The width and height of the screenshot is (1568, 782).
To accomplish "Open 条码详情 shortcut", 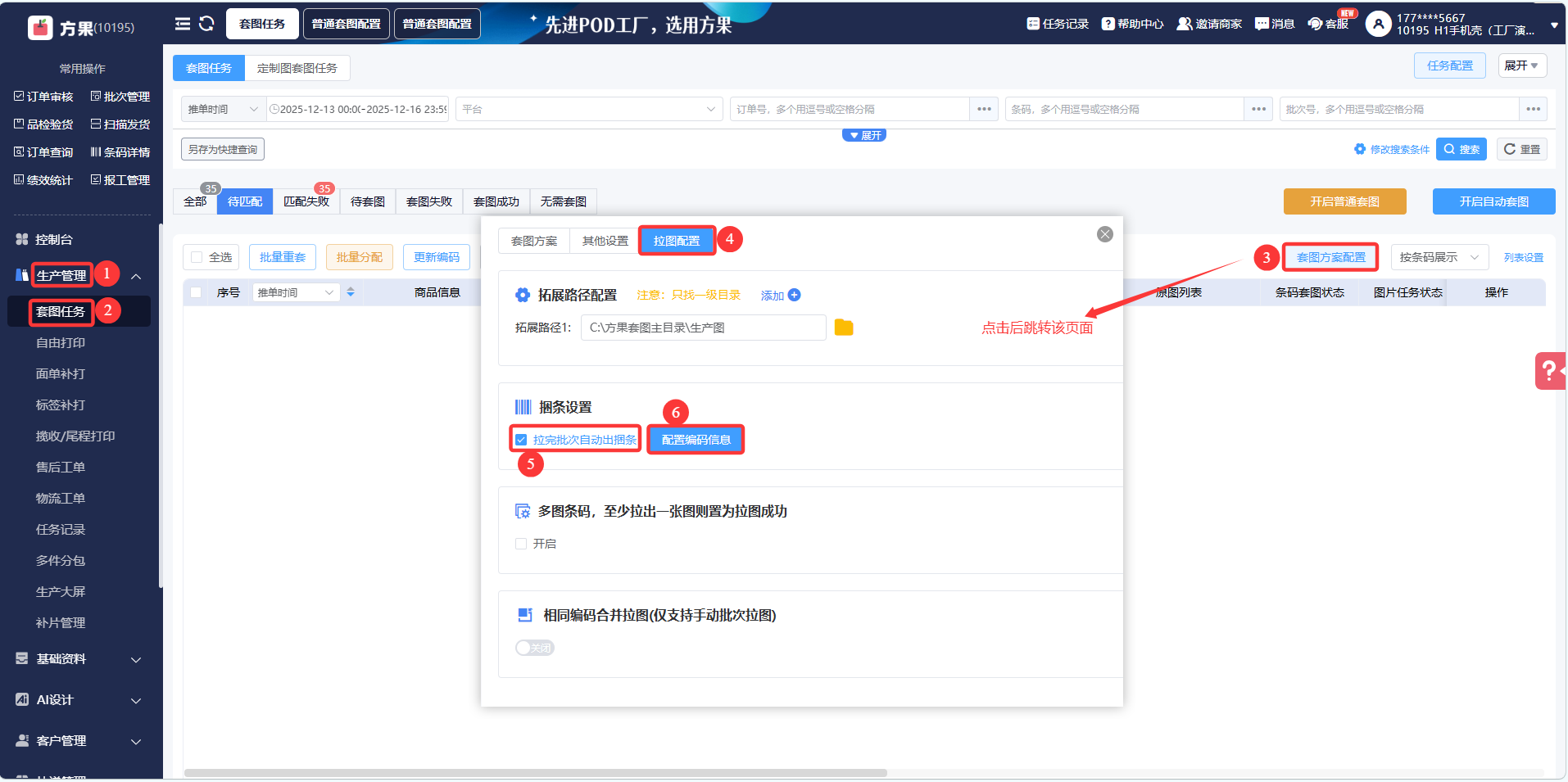I will (120, 152).
